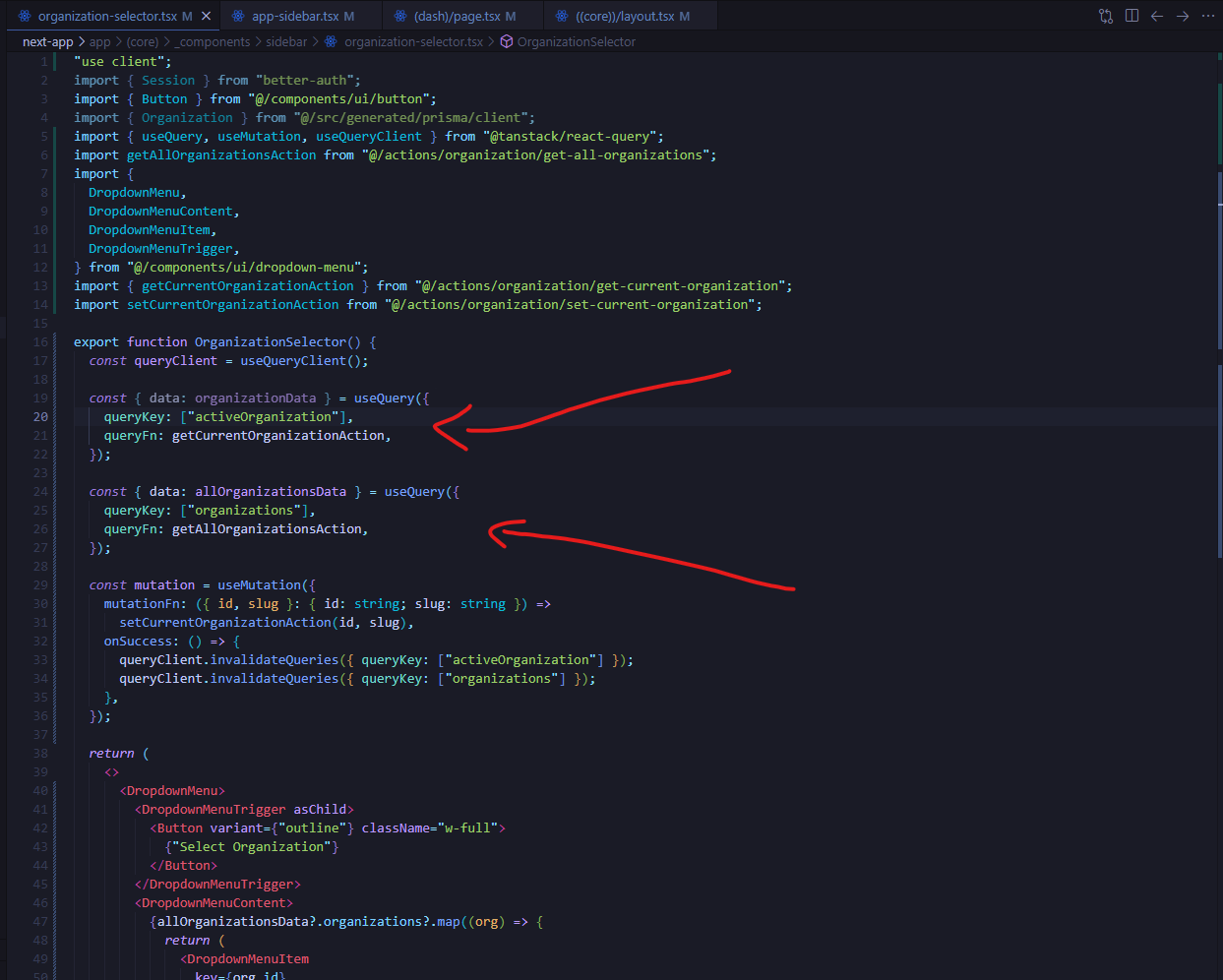Click asChild prop on line 41
Viewport: 1223px width, 980px height.
pyautogui.click(x=320, y=809)
